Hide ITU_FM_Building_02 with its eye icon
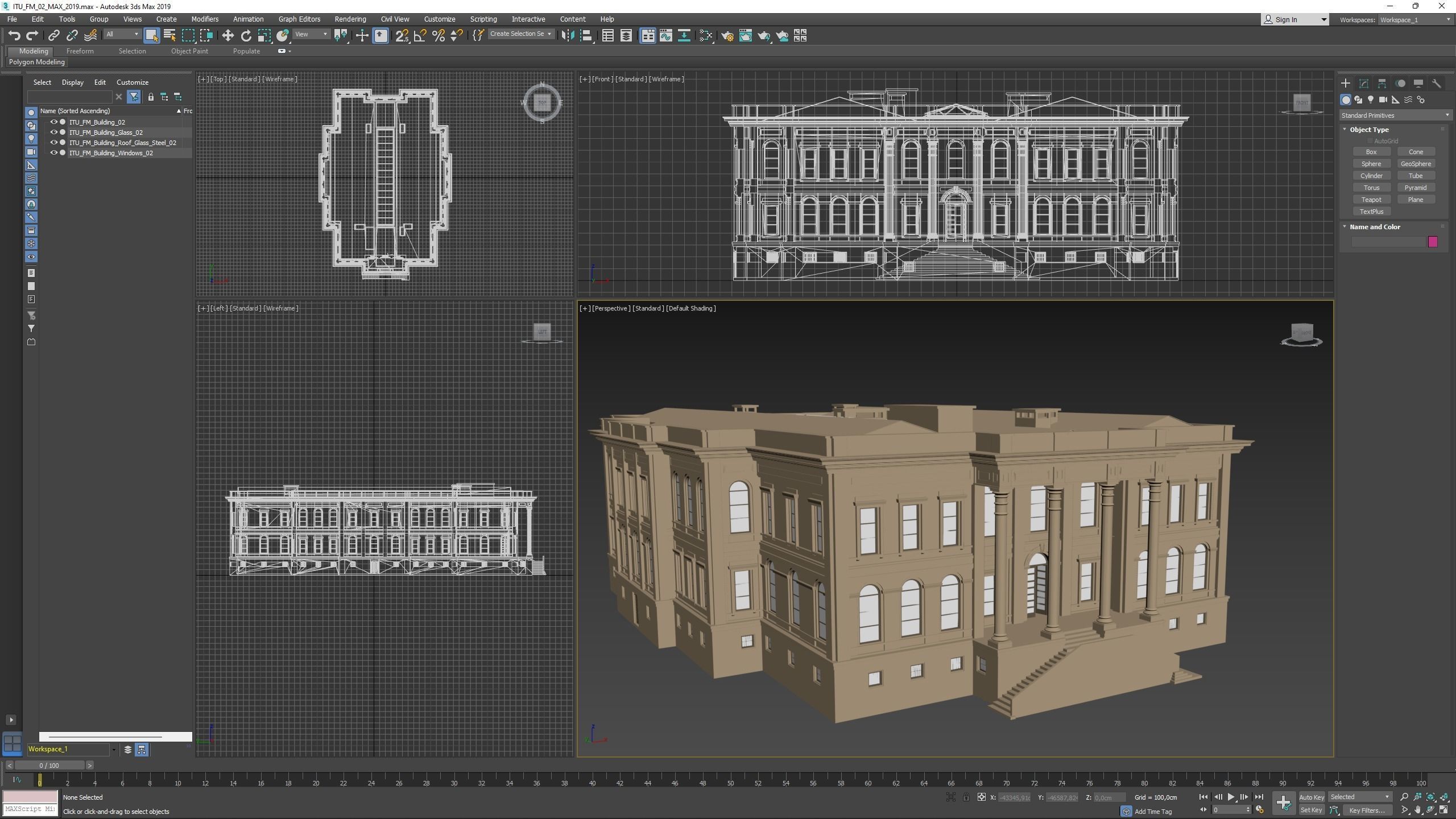Screen dimensions: 1456x819 coord(54,122)
